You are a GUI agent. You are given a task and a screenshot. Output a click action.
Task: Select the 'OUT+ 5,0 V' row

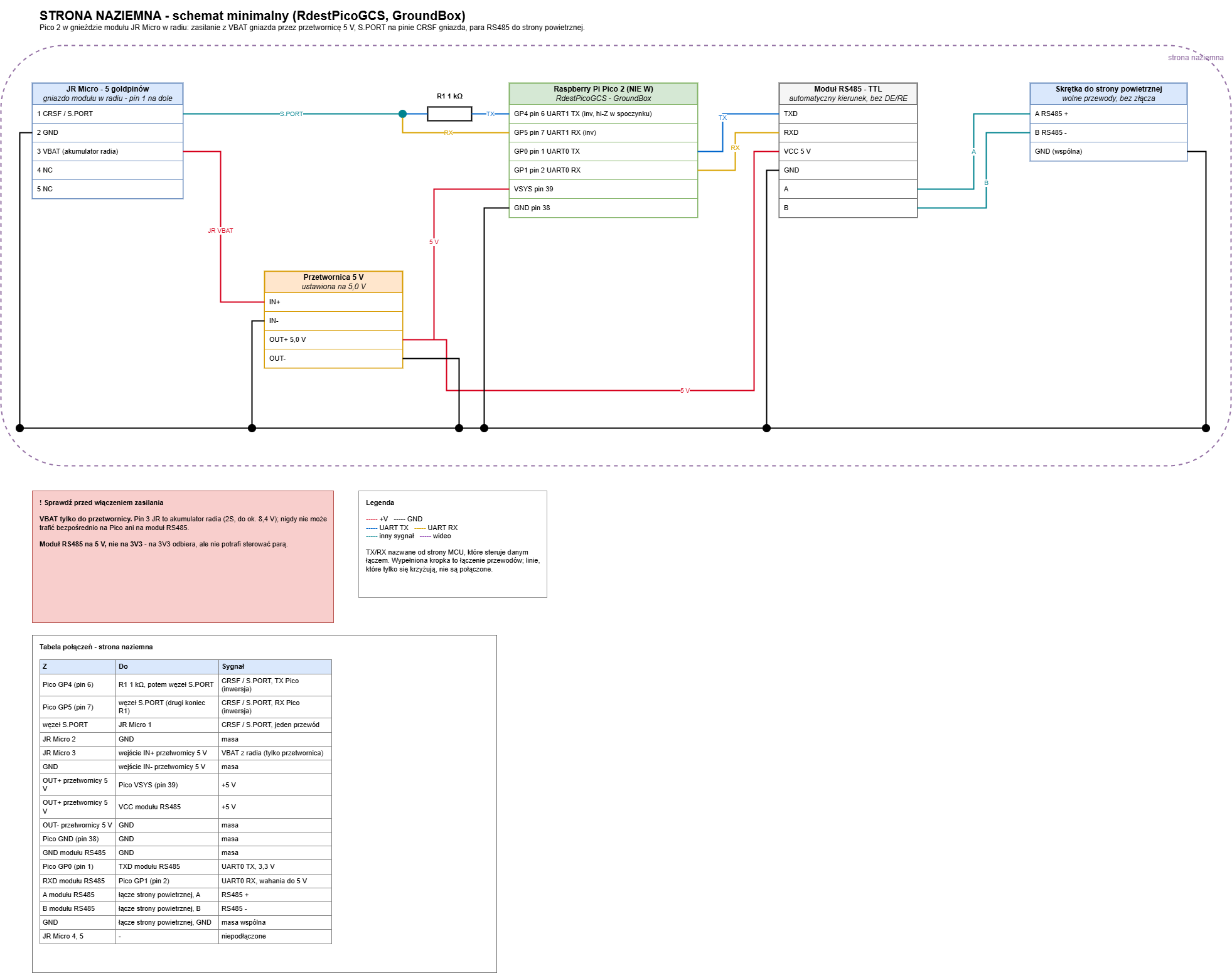point(333,339)
